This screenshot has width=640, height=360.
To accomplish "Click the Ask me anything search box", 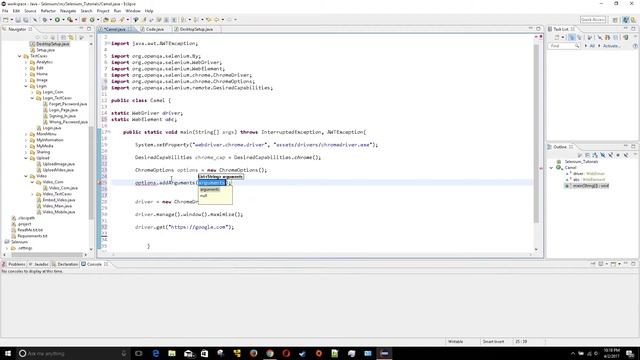I will pos(73,353).
